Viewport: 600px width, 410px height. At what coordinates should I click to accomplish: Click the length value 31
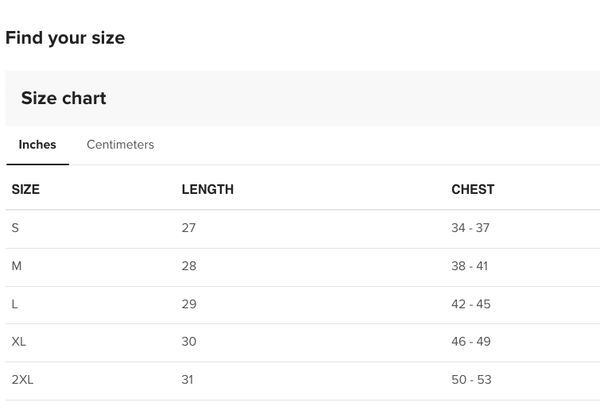(x=188, y=380)
